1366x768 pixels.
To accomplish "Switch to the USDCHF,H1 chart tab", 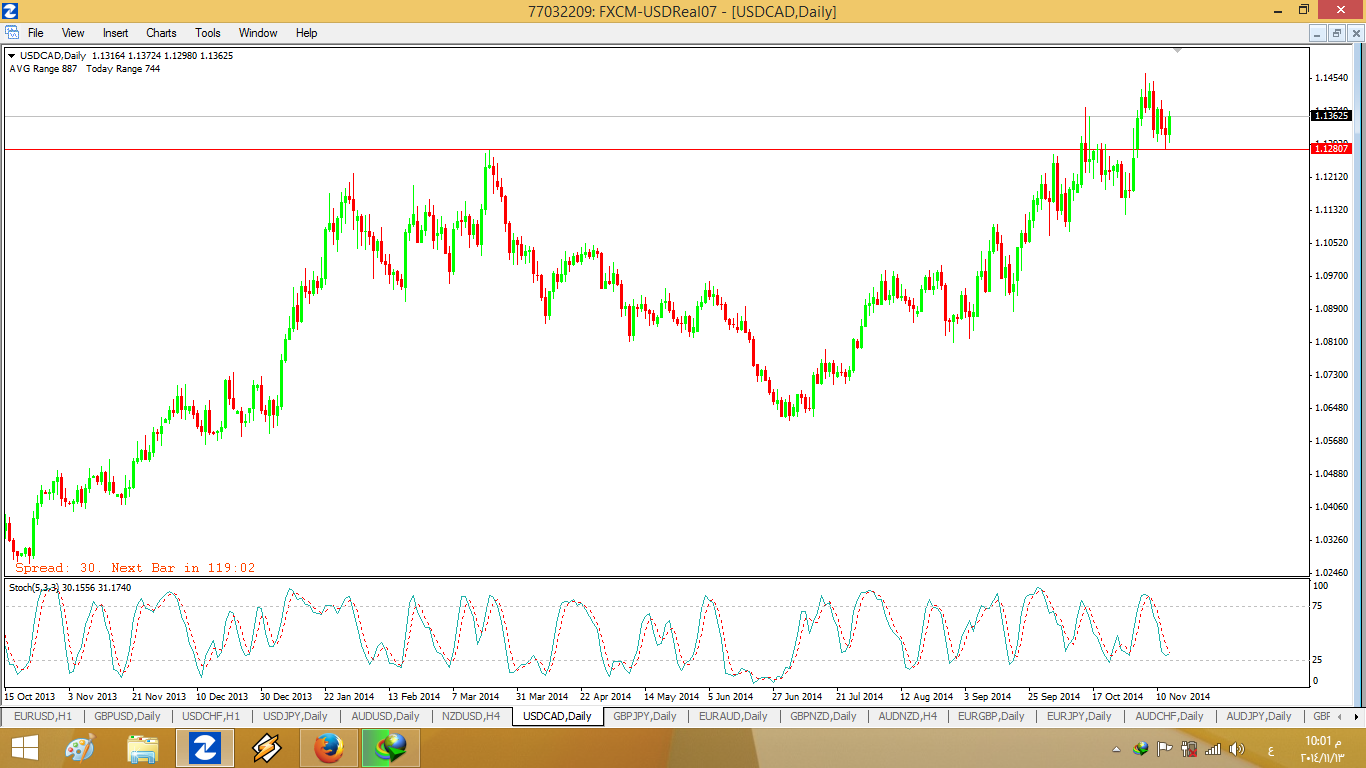I will coord(211,716).
